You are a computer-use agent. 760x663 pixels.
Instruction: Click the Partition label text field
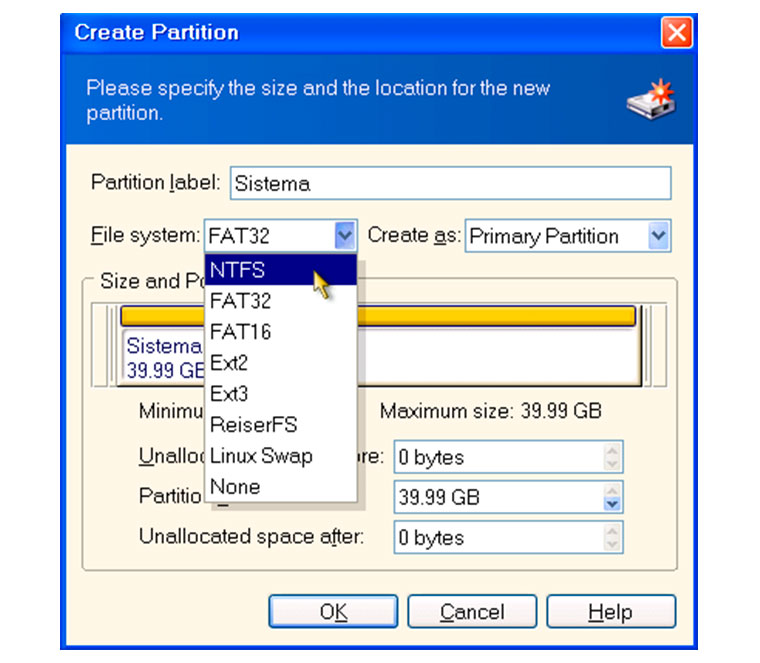point(451,183)
